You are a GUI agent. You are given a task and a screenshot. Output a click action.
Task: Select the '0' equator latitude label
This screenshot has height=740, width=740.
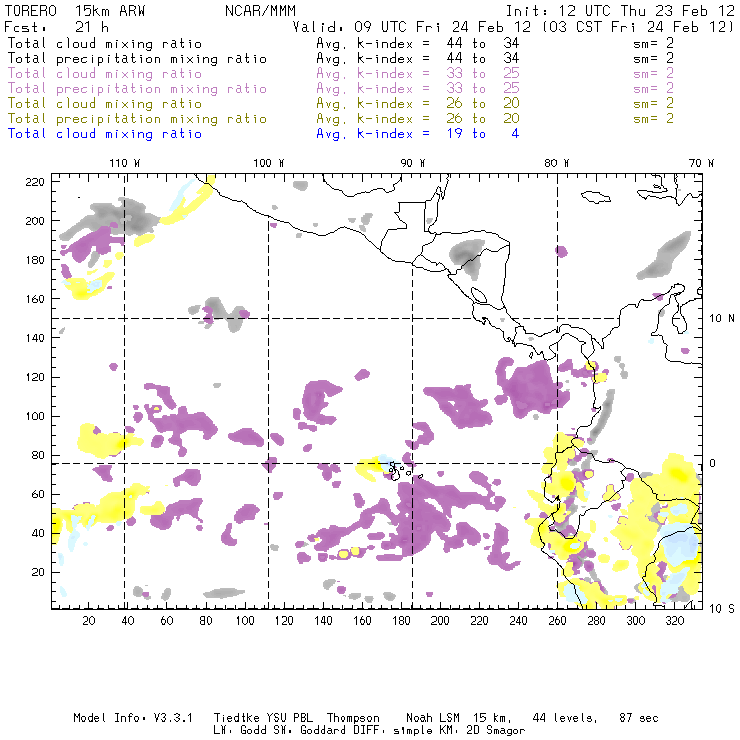click(x=713, y=463)
